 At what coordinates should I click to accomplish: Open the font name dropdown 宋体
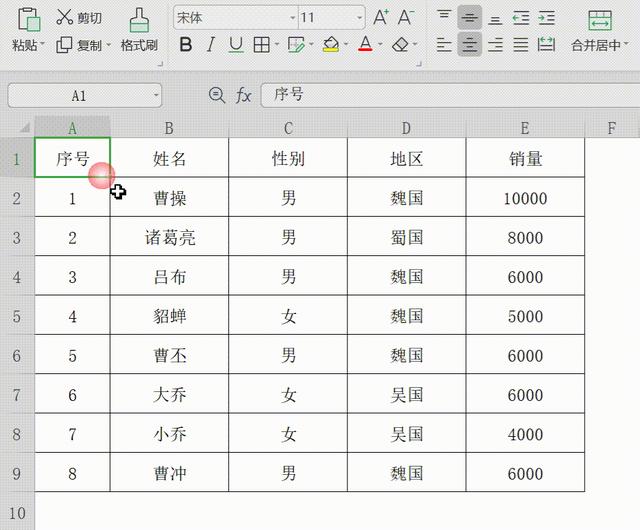coord(293,18)
